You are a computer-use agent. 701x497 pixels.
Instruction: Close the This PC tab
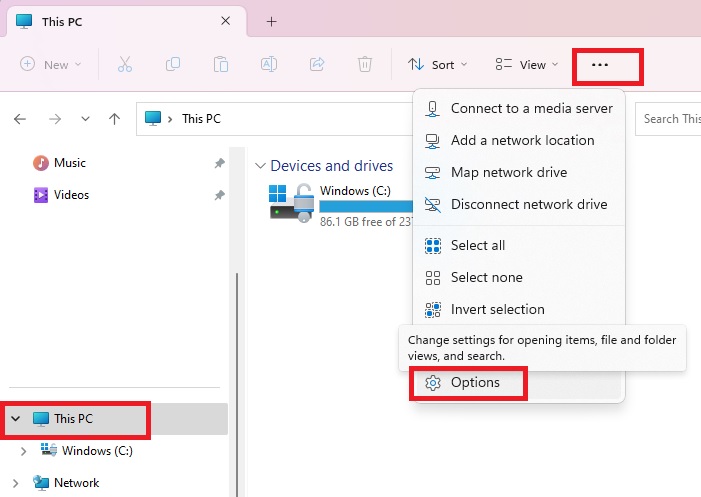click(226, 21)
